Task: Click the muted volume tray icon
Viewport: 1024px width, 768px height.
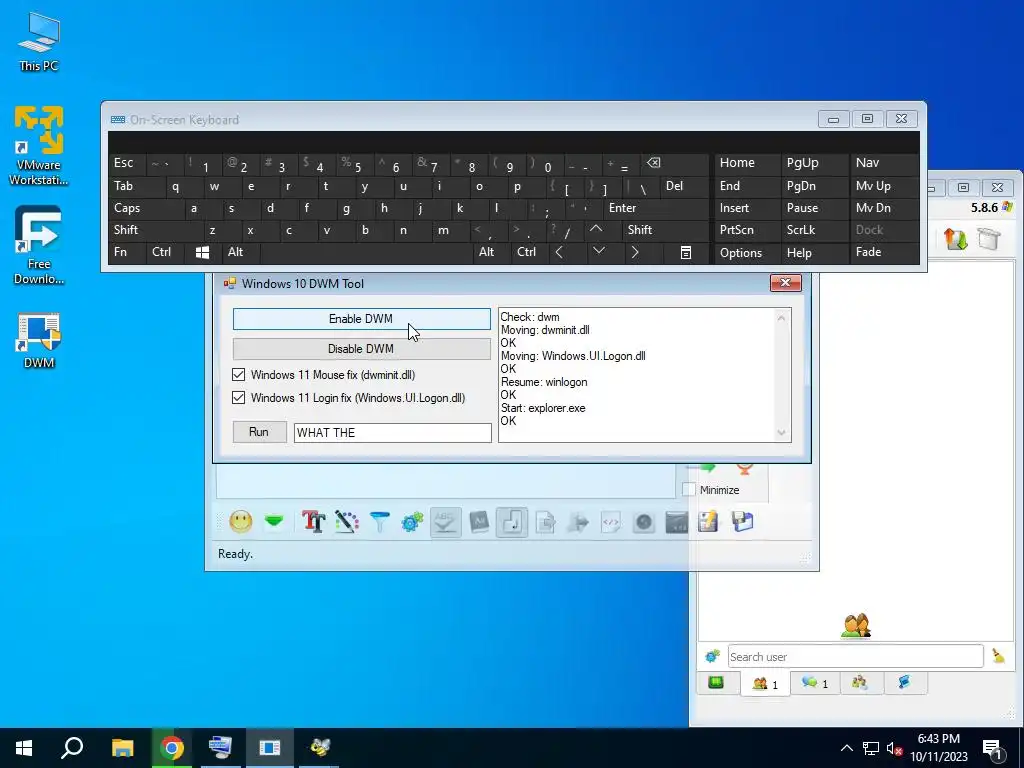Action: (x=894, y=748)
